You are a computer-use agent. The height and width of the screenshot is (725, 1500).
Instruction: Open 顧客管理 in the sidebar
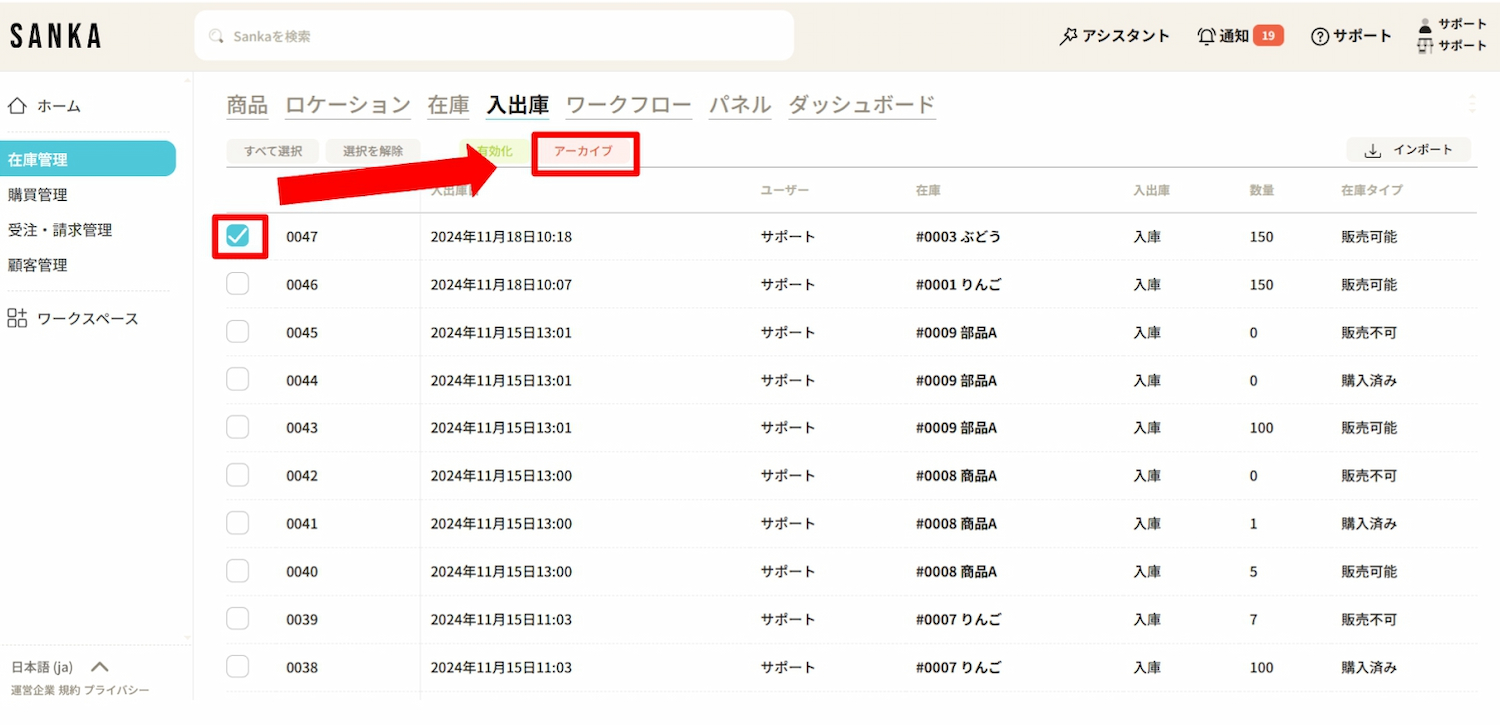coord(38,265)
